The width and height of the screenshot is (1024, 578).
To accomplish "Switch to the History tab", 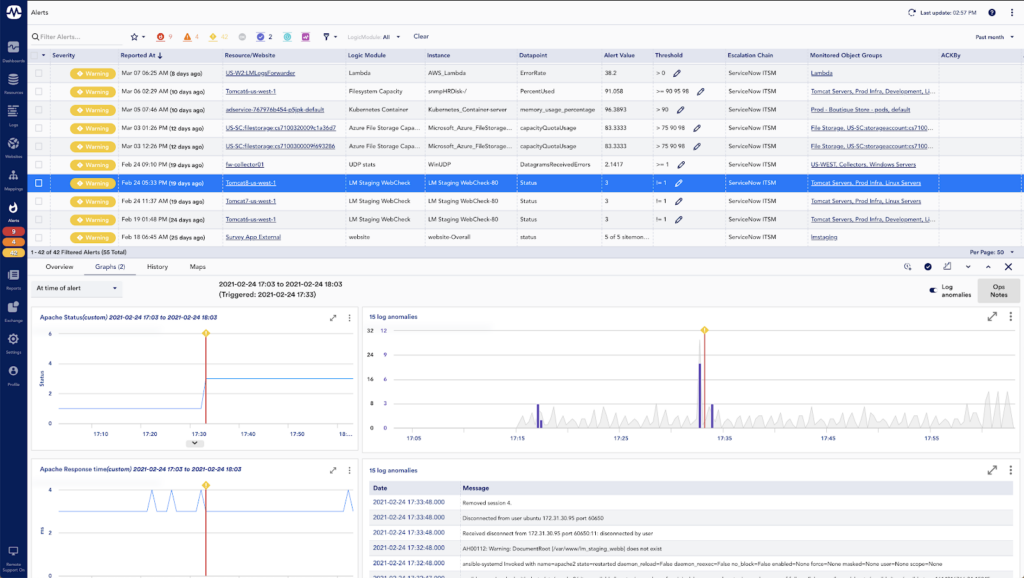I will point(157,267).
